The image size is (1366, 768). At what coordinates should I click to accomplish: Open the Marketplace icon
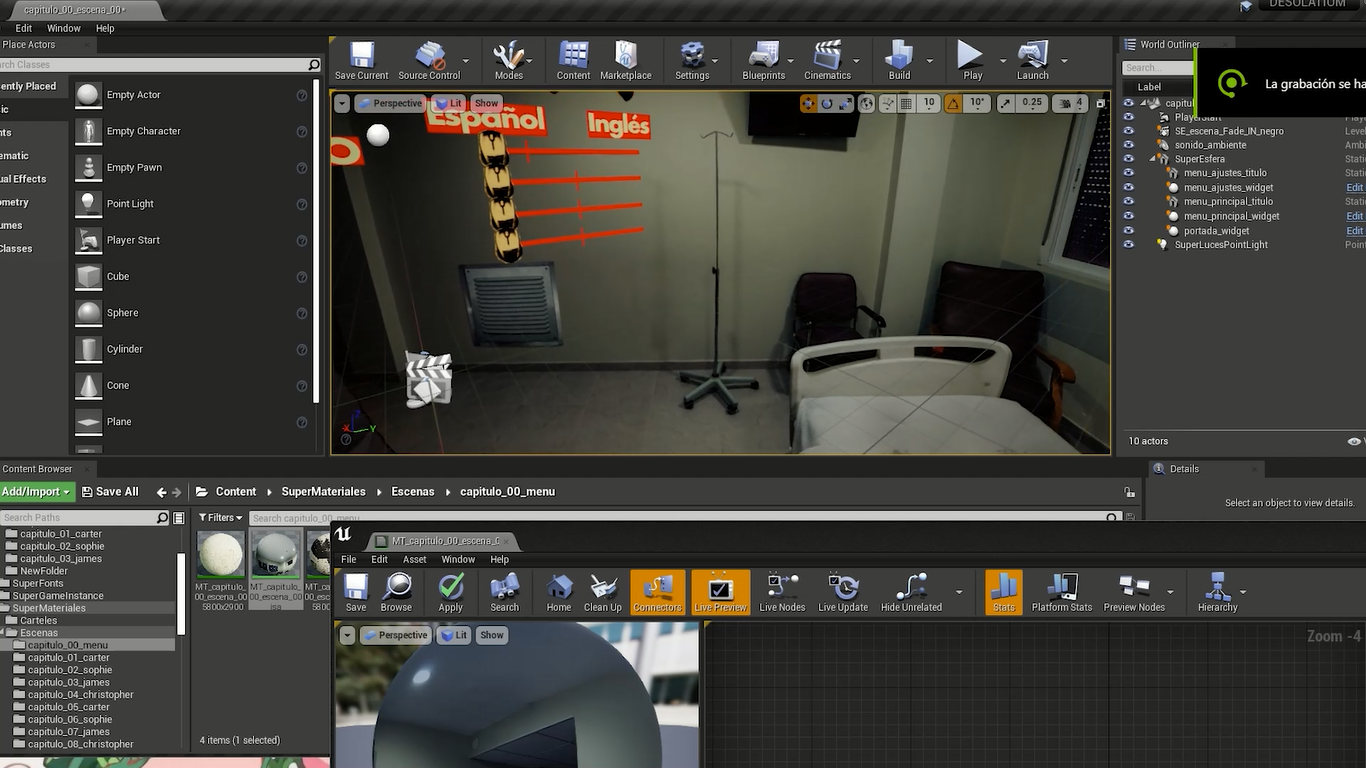pyautogui.click(x=626, y=61)
